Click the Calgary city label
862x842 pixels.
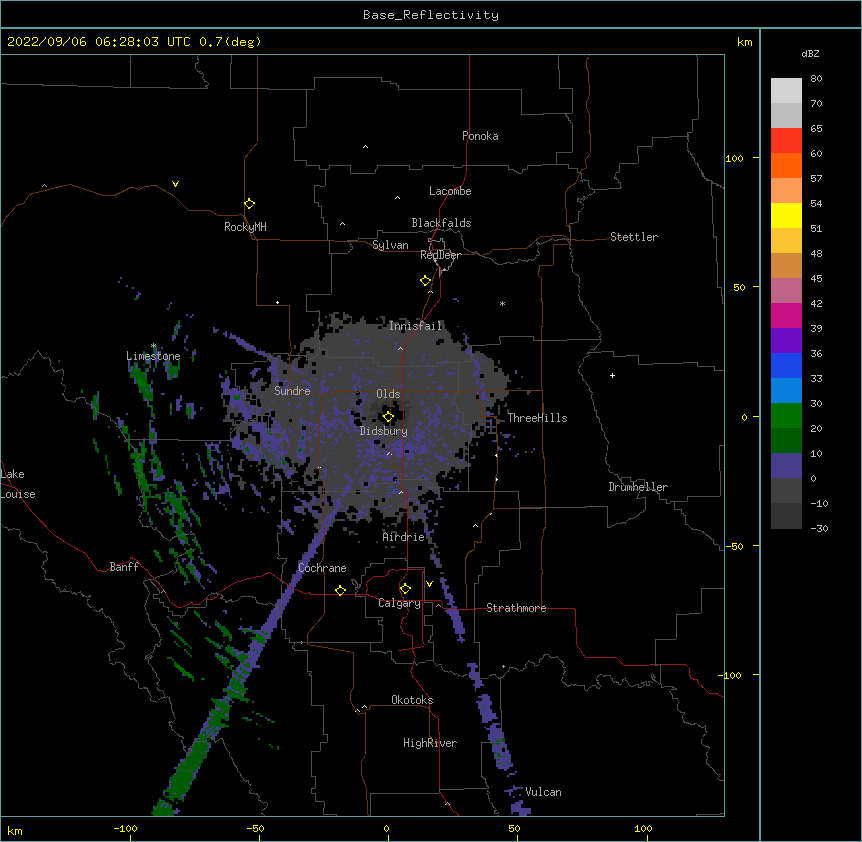point(399,603)
